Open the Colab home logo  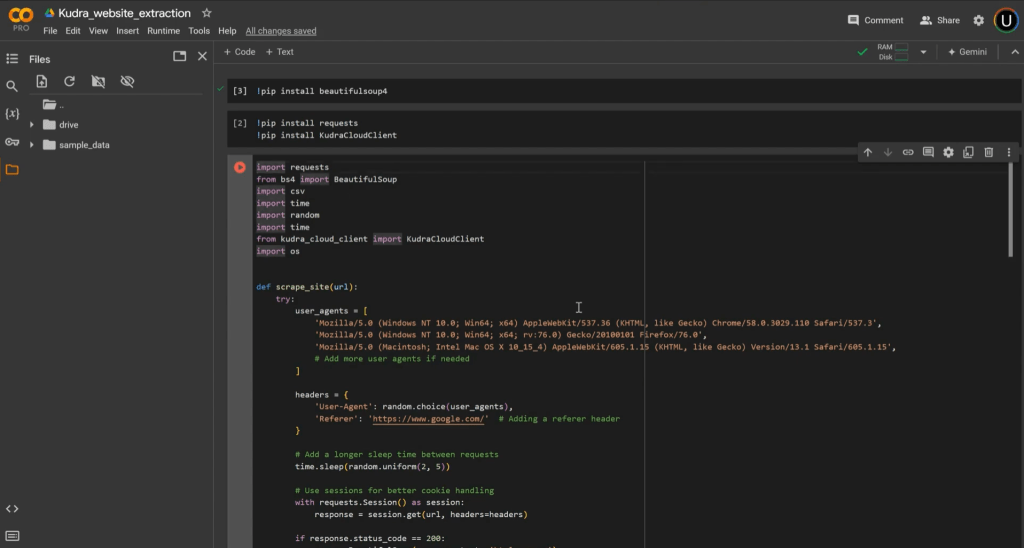[20, 18]
